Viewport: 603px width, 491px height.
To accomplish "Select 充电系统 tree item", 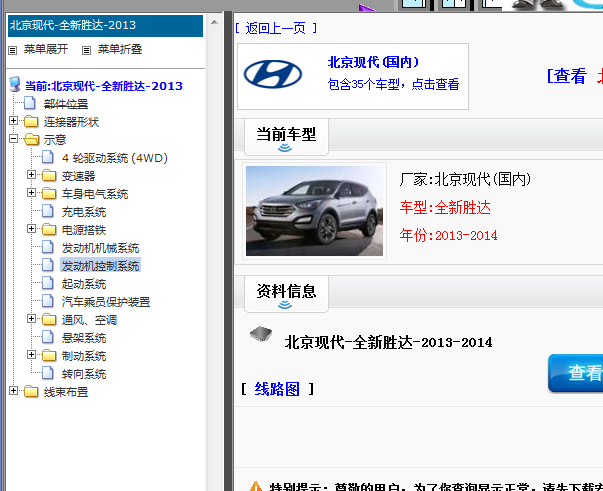I will coord(84,212).
